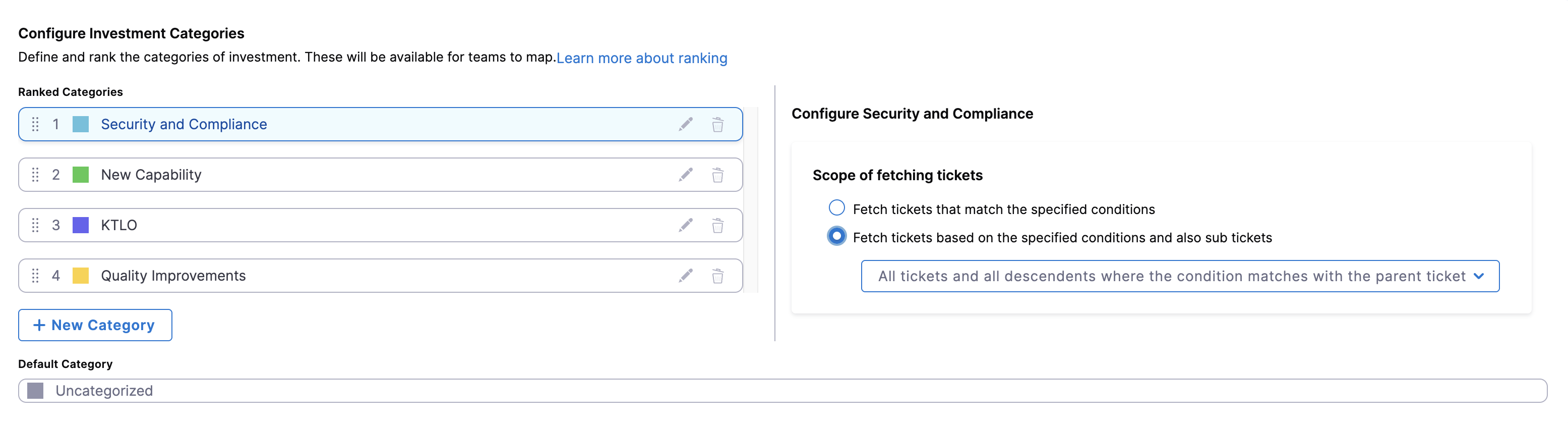
Task: Click pencil icon for New Capability
Action: [685, 175]
